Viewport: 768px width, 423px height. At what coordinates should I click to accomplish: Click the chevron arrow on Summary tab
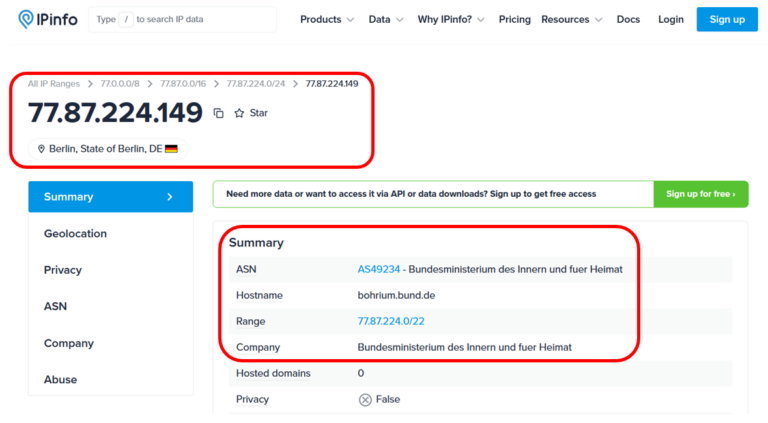(169, 197)
